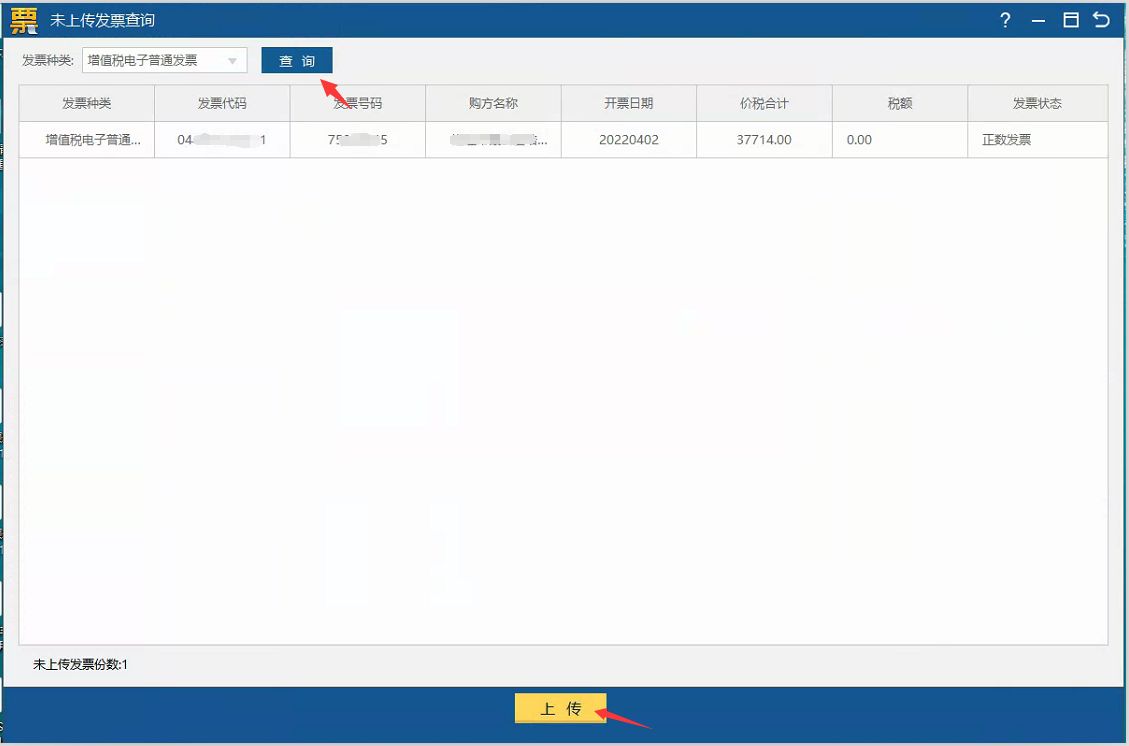Select the 购方名称 column header
Viewport: 1129px width, 746px height.
click(493, 104)
